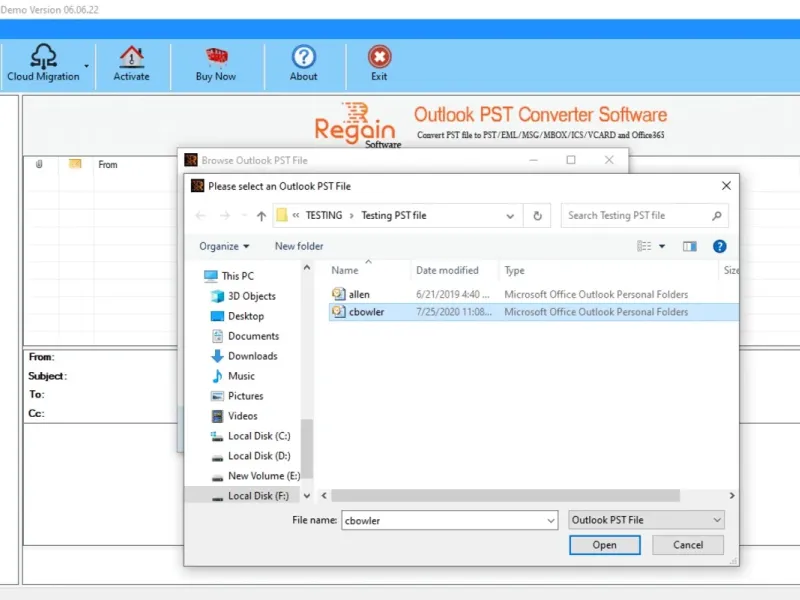
Task: Open the Cloud Migration tool
Action: tap(43, 63)
